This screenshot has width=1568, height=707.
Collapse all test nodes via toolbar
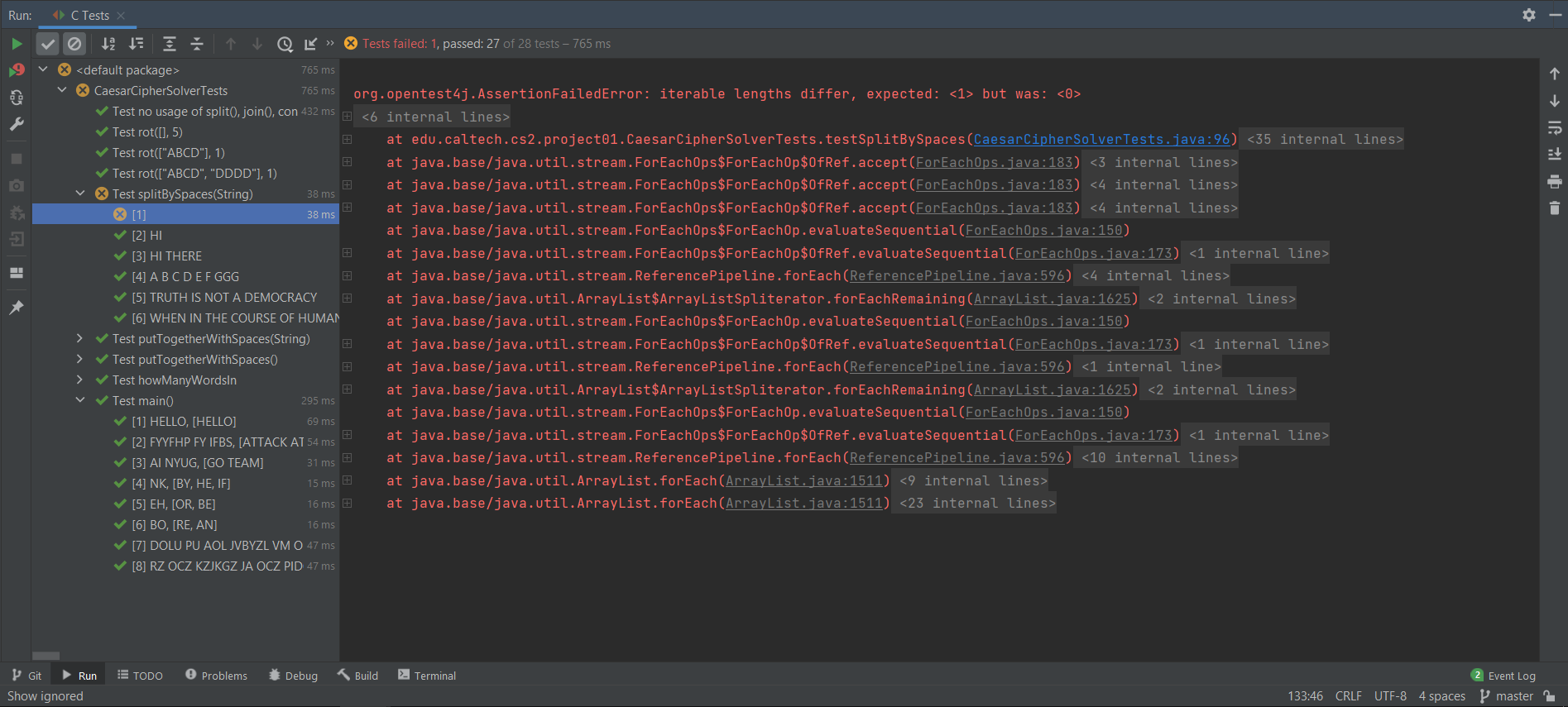(197, 44)
